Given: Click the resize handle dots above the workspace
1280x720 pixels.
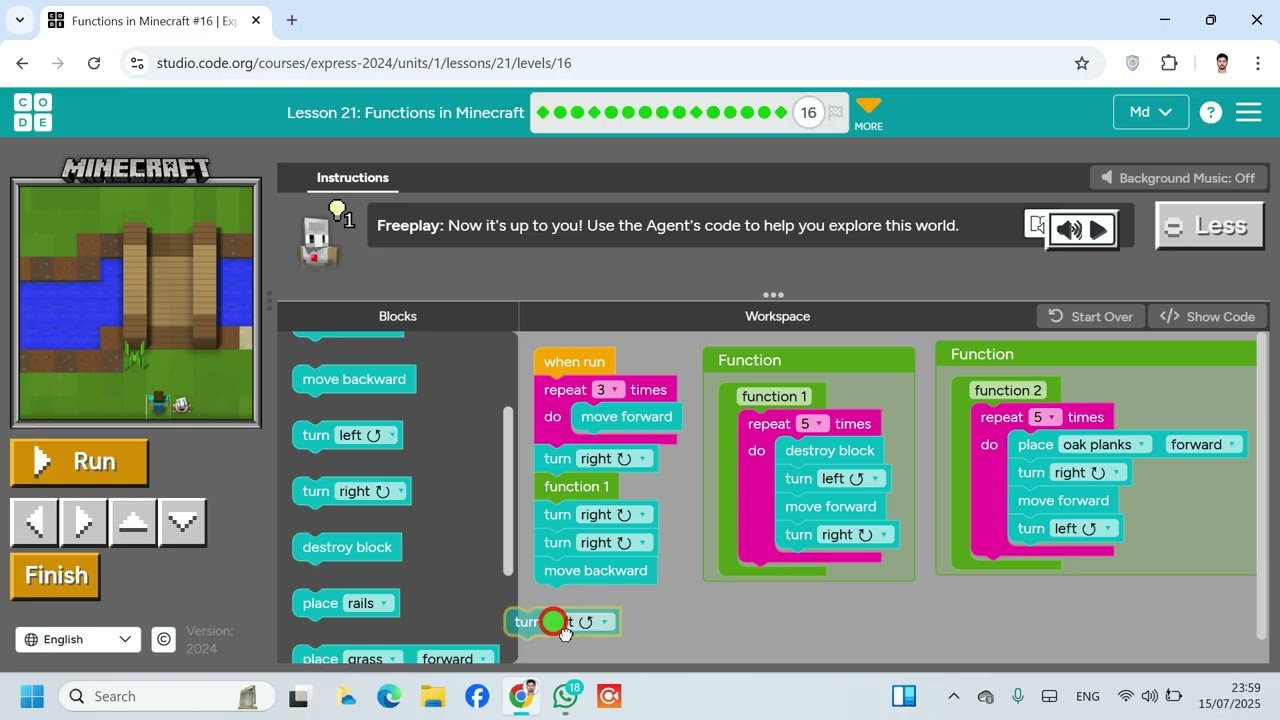Looking at the screenshot, I should coord(773,295).
